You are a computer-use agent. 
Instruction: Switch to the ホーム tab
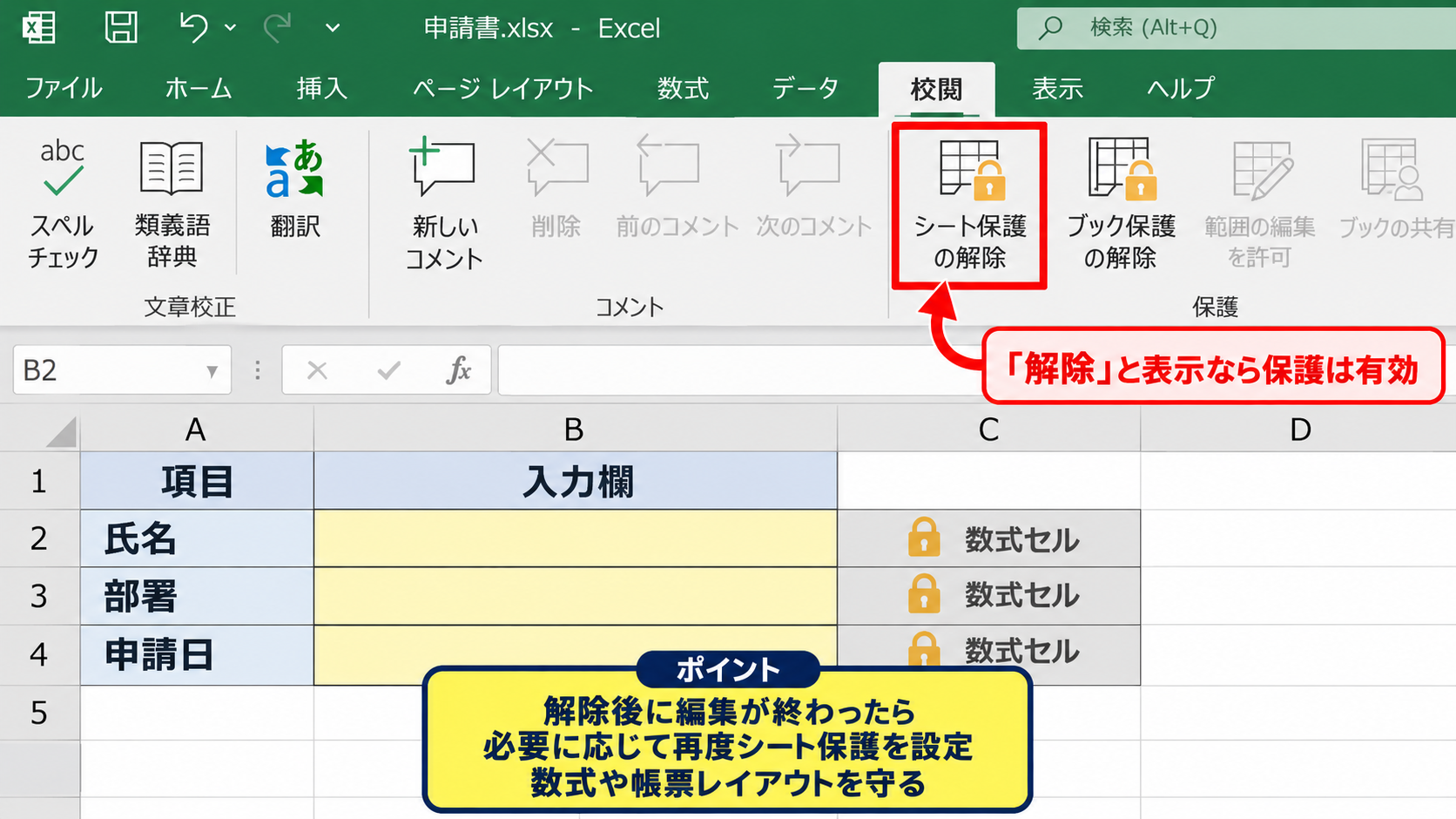coord(199,88)
